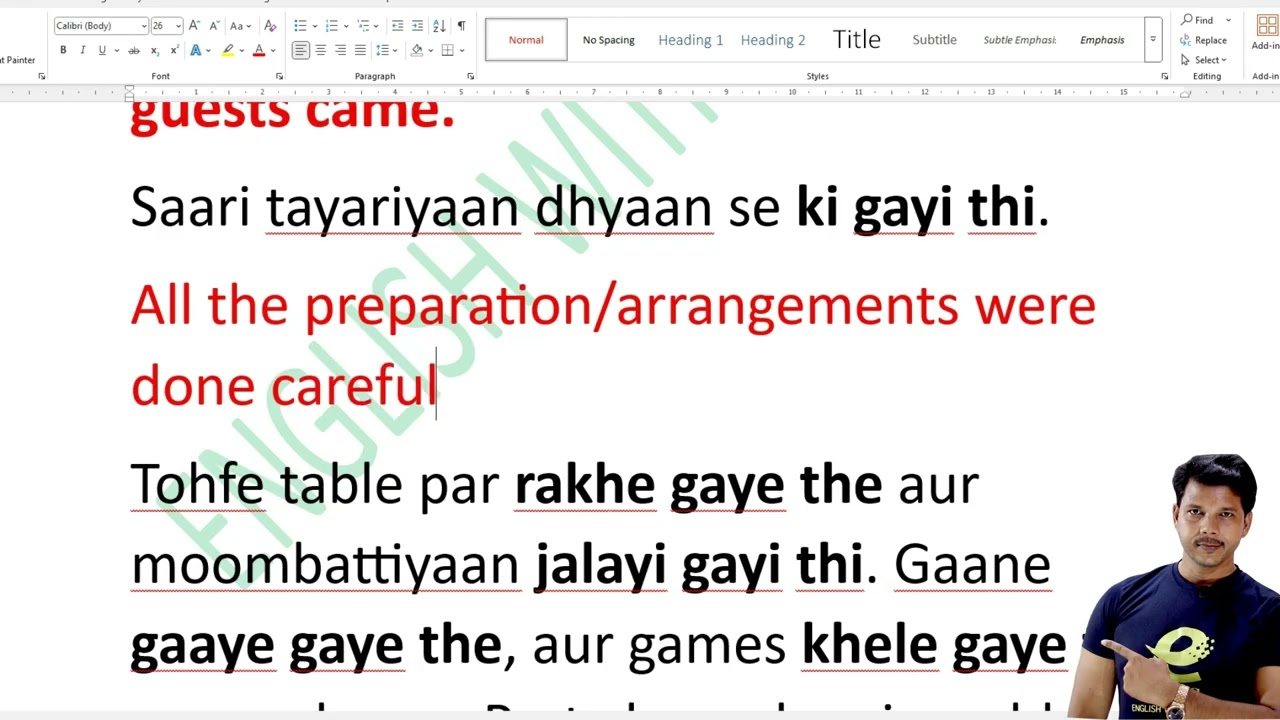The height and width of the screenshot is (720, 1280).
Task: Click Find in Editing group
Action: tap(1197, 20)
